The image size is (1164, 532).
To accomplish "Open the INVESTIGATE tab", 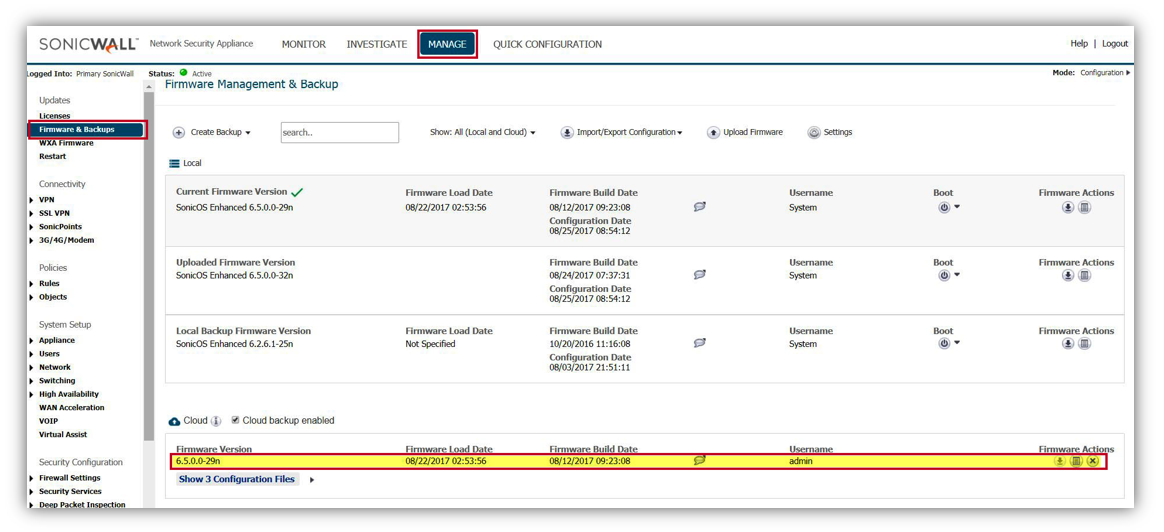I will tap(376, 44).
